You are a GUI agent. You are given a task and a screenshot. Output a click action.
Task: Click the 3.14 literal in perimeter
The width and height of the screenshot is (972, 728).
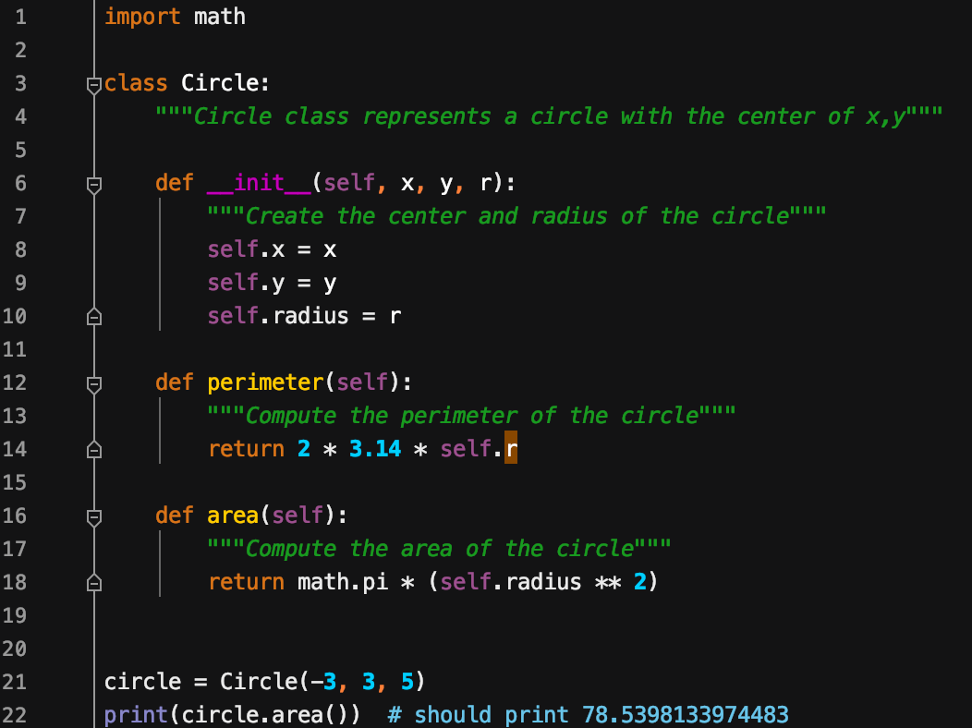[373, 449]
